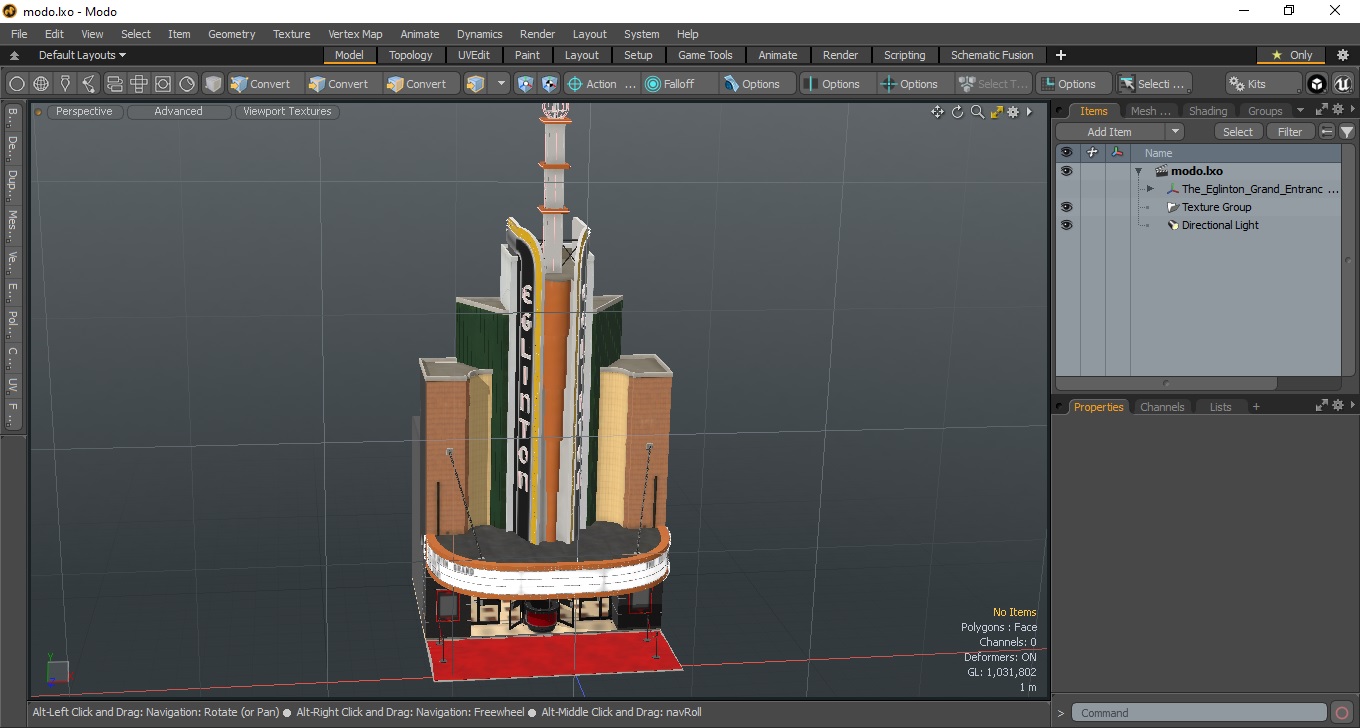The image size is (1360, 728).
Task: Click the square-with-circle icon in the toolbar
Action: click(x=162, y=84)
